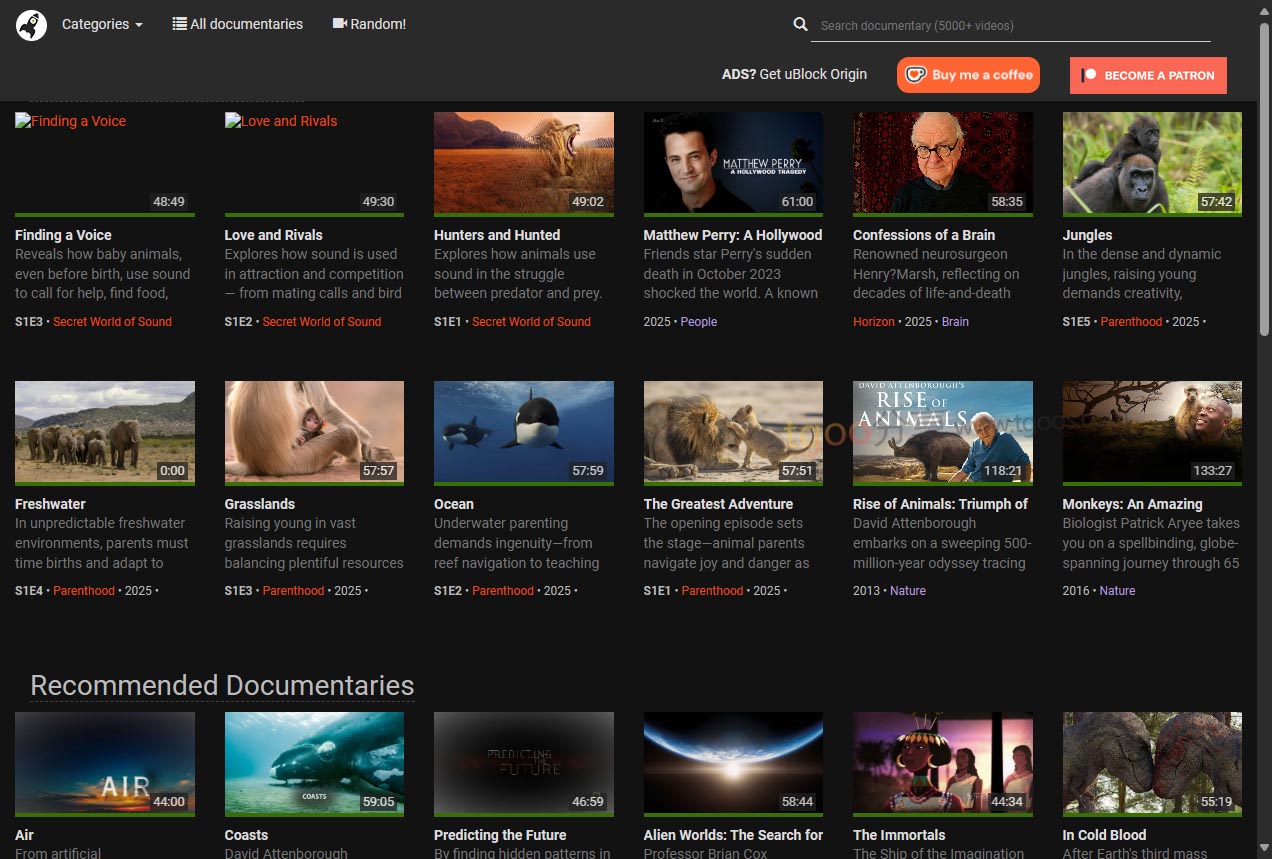Screen dimensions: 1272x859
Task: Click the list icon beside All documentaries
Action: click(x=180, y=24)
